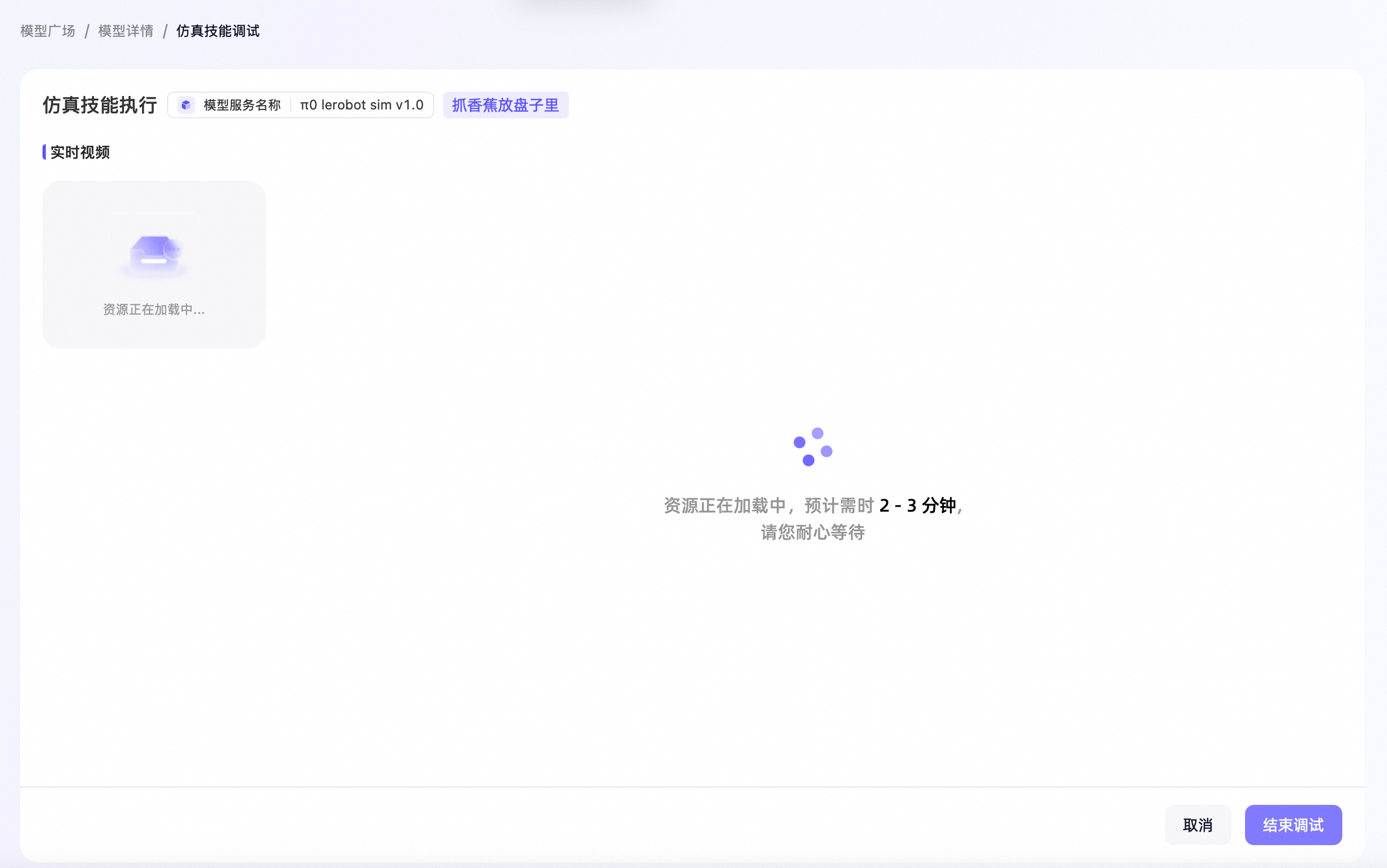The width and height of the screenshot is (1387, 868).
Task: Click the 请您耐心等待 message
Action: (x=813, y=532)
